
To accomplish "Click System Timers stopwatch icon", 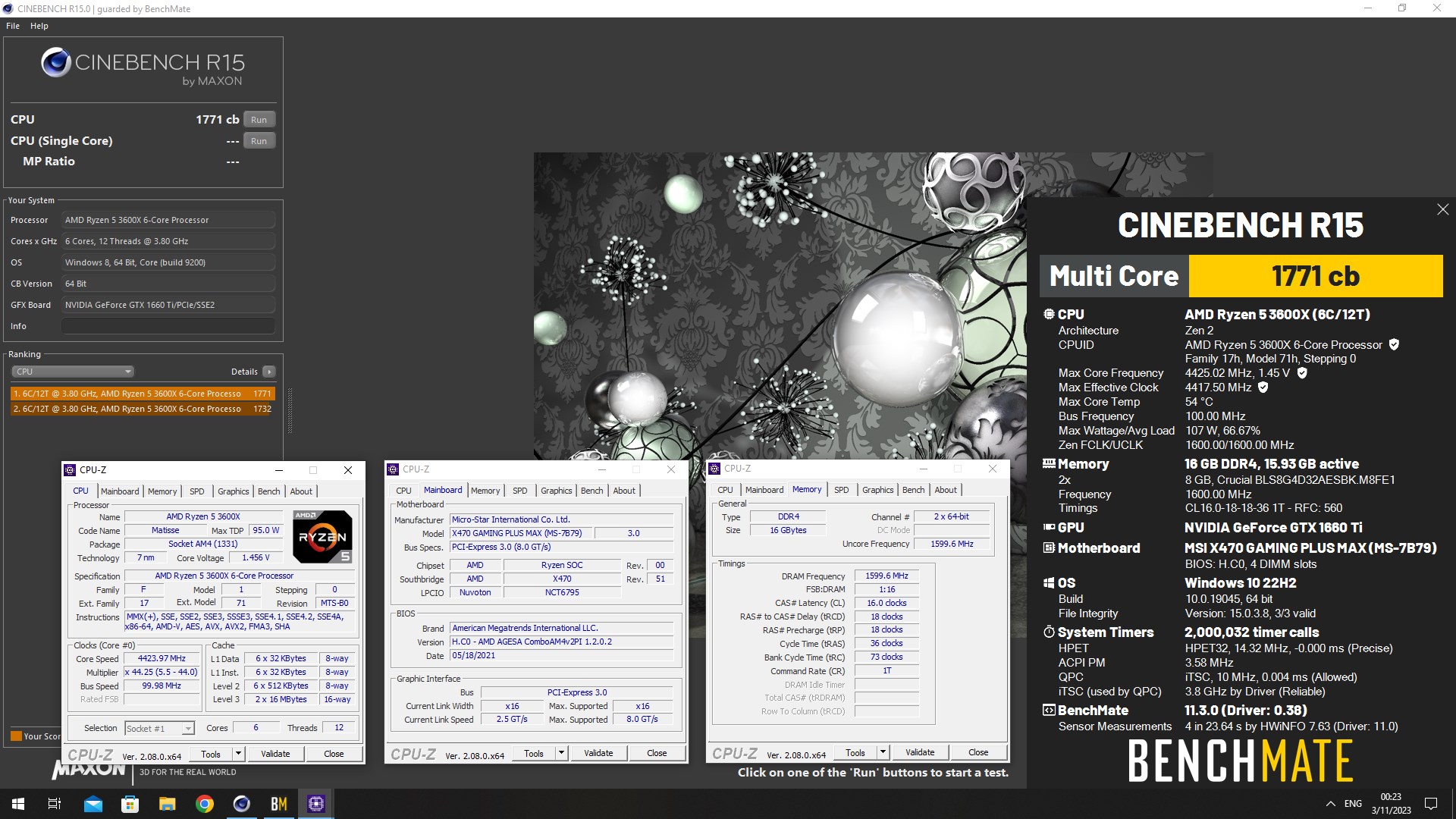I will click(x=1049, y=632).
